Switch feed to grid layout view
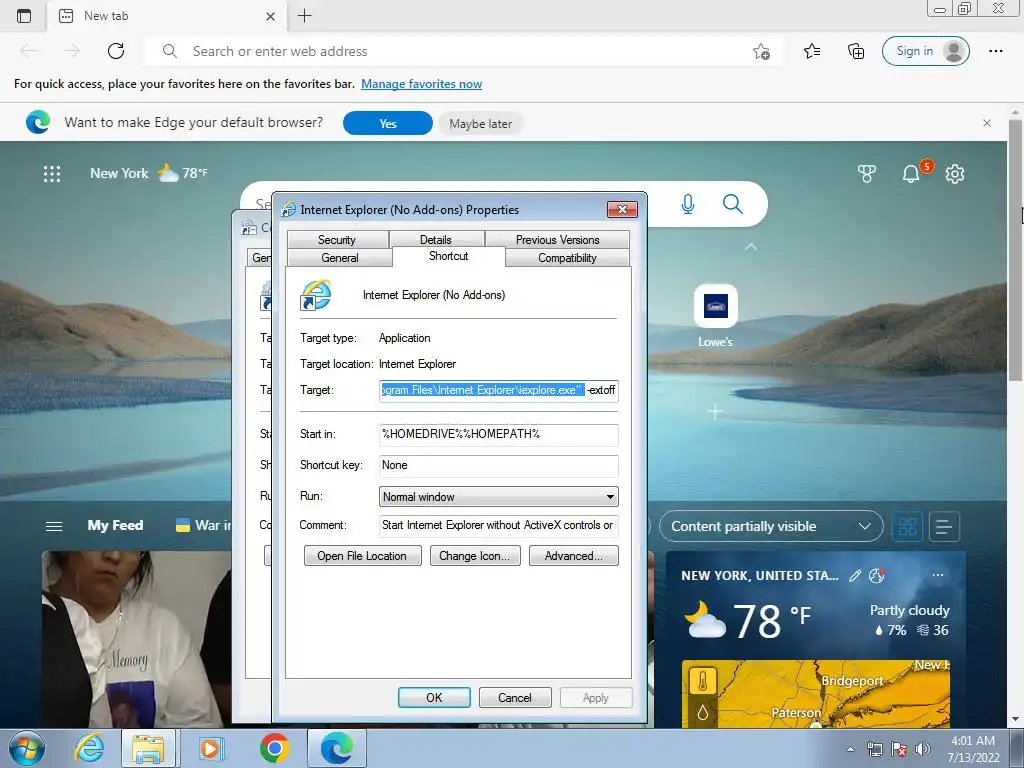 907,526
